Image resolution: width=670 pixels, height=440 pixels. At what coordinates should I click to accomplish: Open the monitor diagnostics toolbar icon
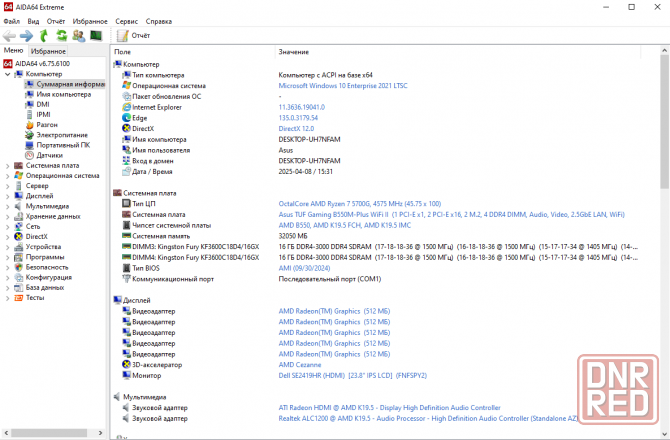pyautogui.click(x=96, y=36)
